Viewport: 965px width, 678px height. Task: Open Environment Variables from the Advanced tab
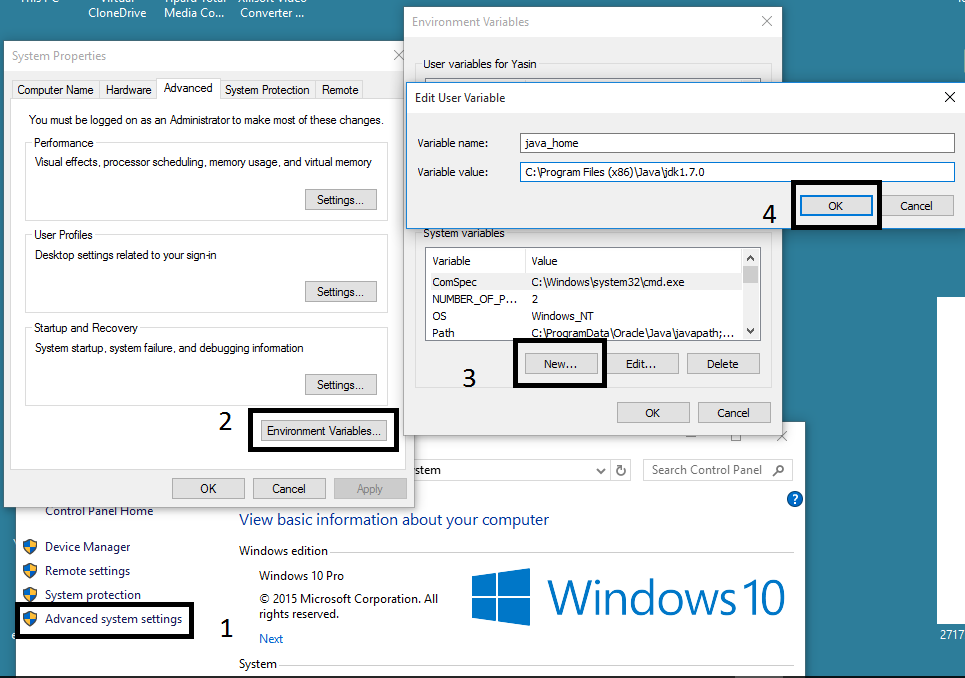click(324, 431)
